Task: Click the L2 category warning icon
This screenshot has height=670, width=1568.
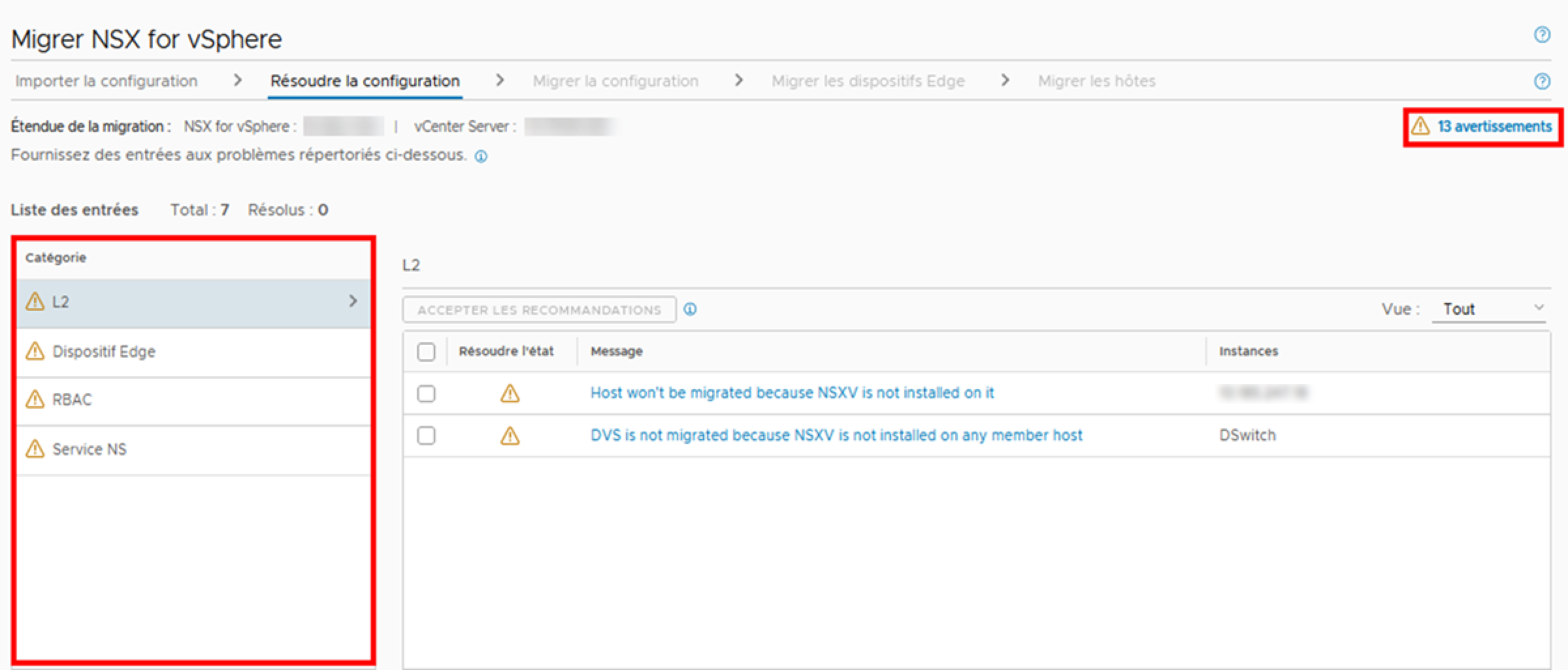Action: (x=35, y=301)
